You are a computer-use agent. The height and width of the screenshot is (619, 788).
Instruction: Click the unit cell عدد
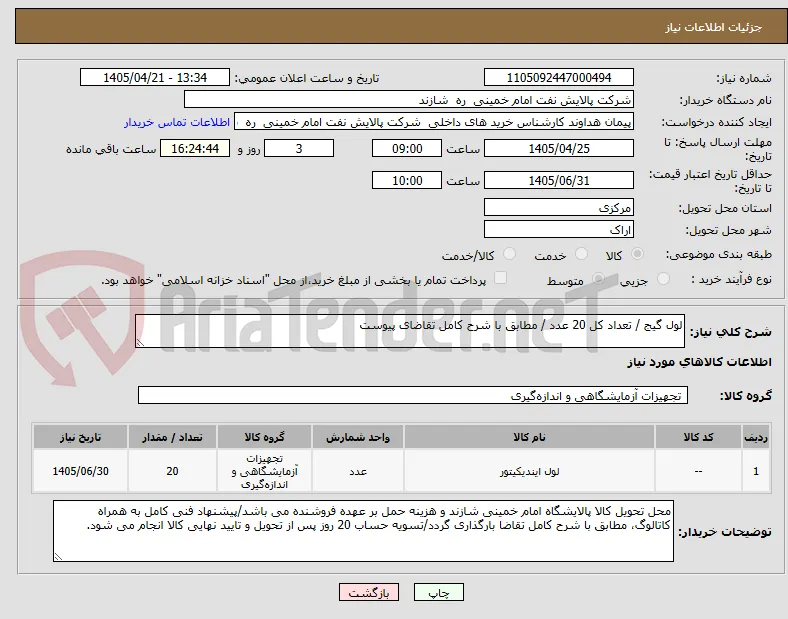pos(358,471)
